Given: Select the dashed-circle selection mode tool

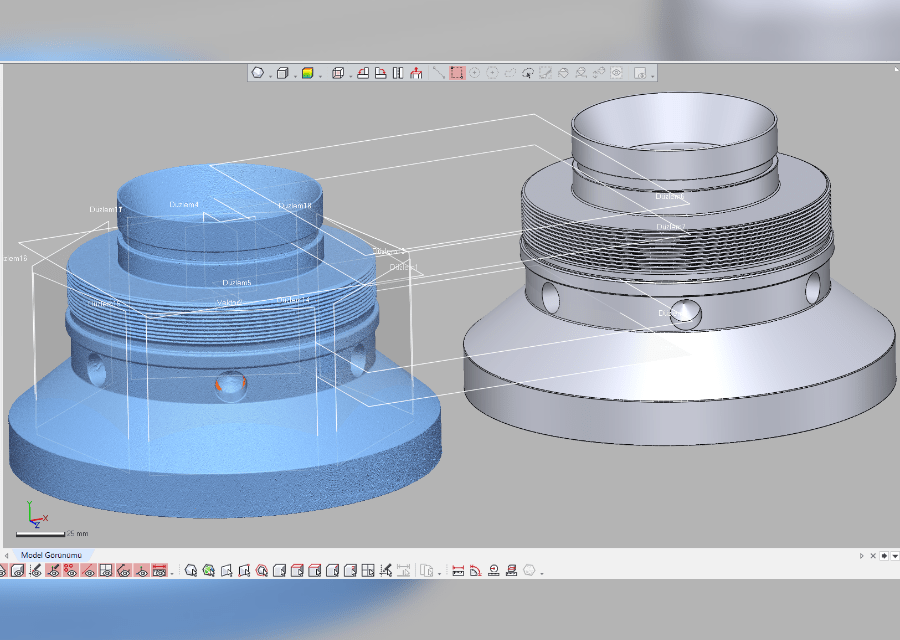Looking at the screenshot, I should tap(492, 73).
